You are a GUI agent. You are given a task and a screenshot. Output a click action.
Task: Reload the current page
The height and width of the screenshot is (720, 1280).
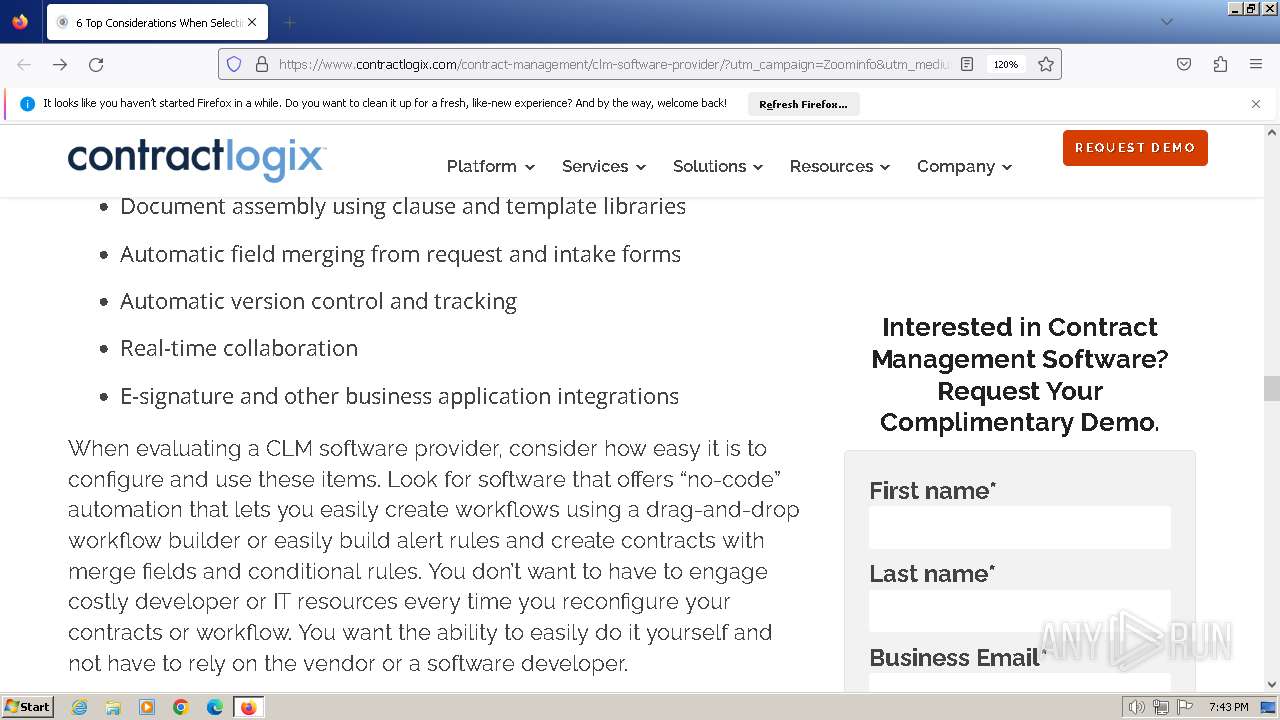[96, 64]
